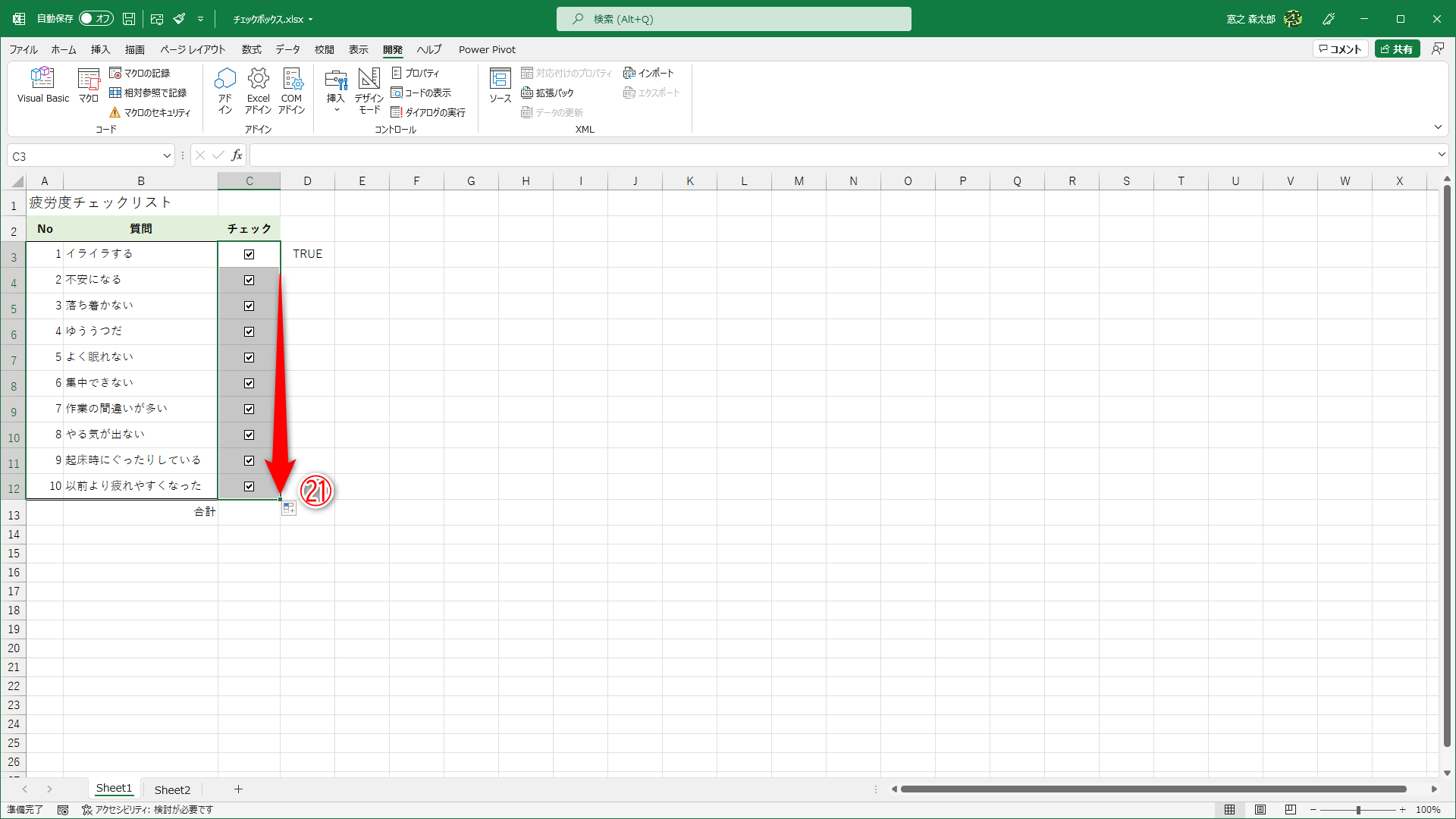Image resolution: width=1456 pixels, height=819 pixels.
Task: Open the XML Source pane
Action: [500, 84]
